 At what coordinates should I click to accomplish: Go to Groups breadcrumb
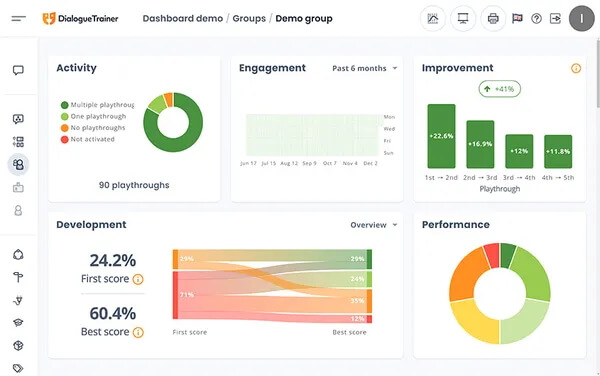coord(249,18)
